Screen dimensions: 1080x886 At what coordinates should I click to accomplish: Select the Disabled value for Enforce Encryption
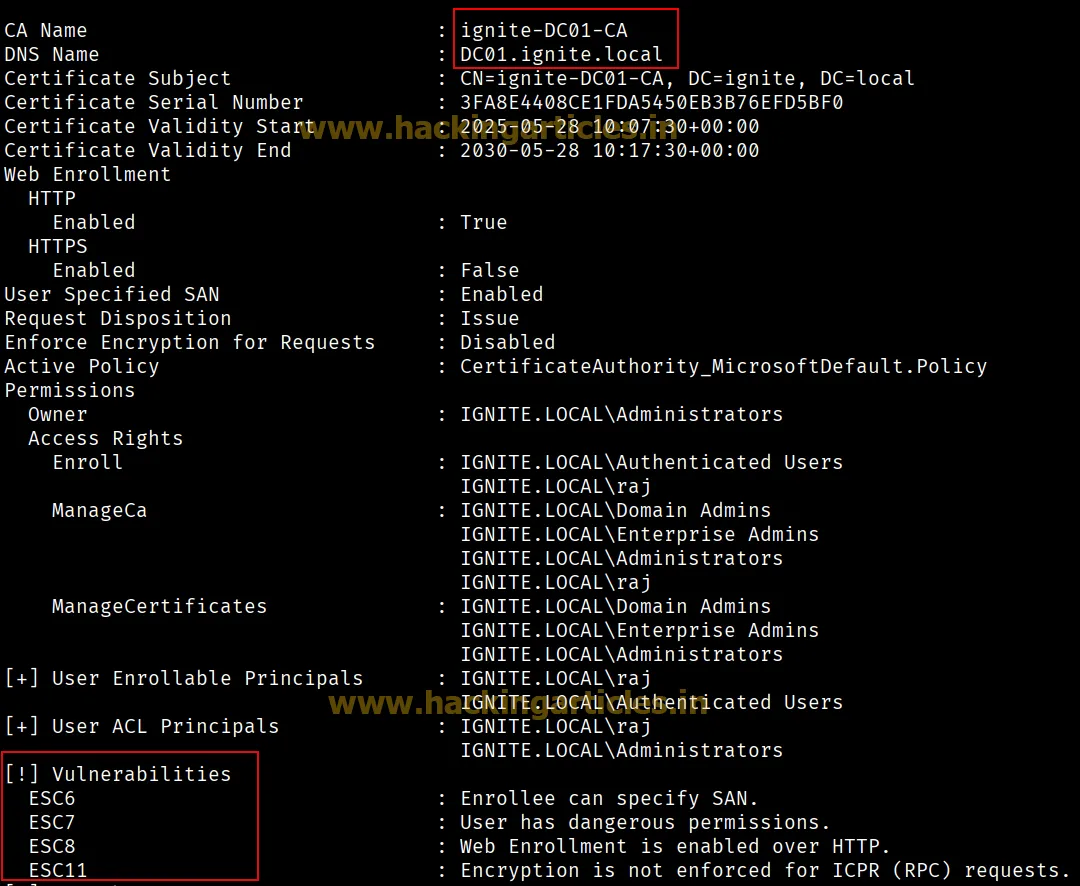point(507,342)
